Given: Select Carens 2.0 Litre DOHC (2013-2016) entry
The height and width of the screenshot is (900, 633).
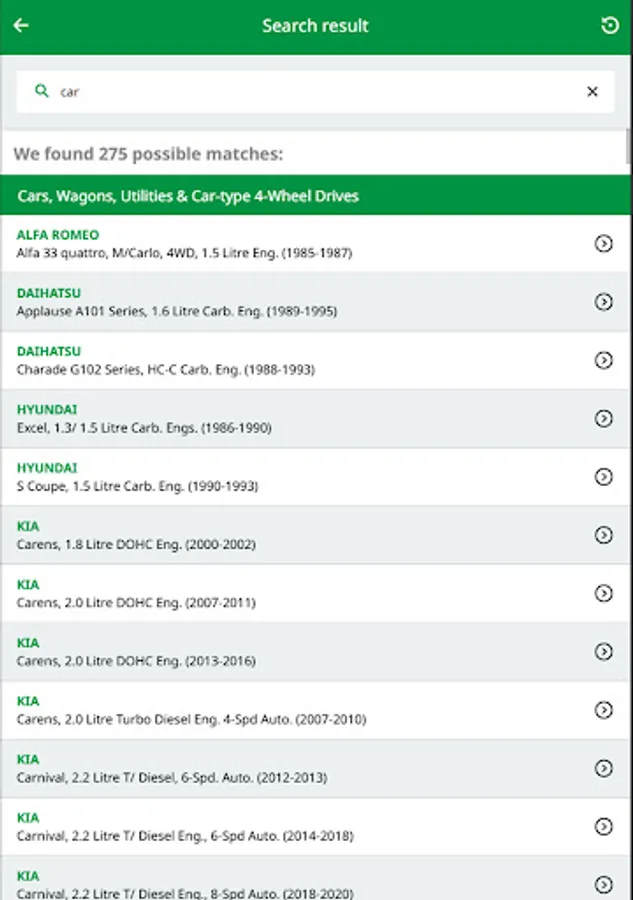Looking at the screenshot, I should (x=136, y=661).
